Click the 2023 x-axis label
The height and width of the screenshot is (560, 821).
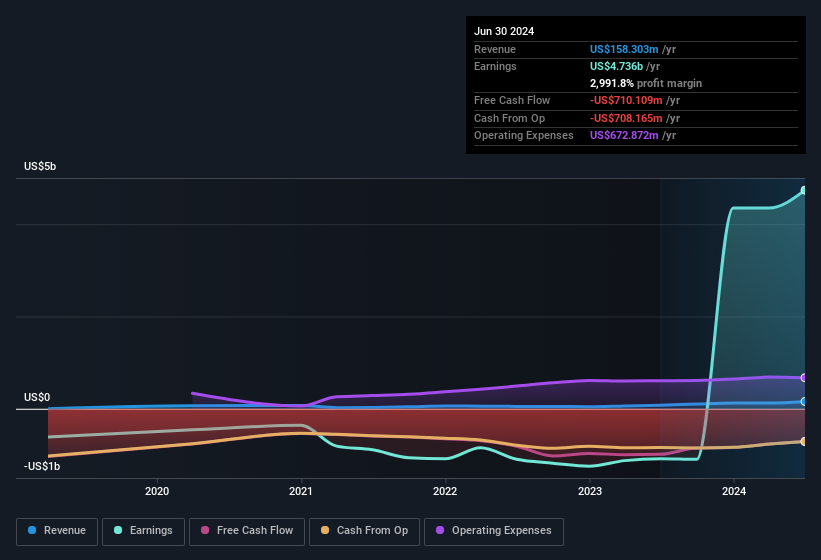click(x=590, y=491)
